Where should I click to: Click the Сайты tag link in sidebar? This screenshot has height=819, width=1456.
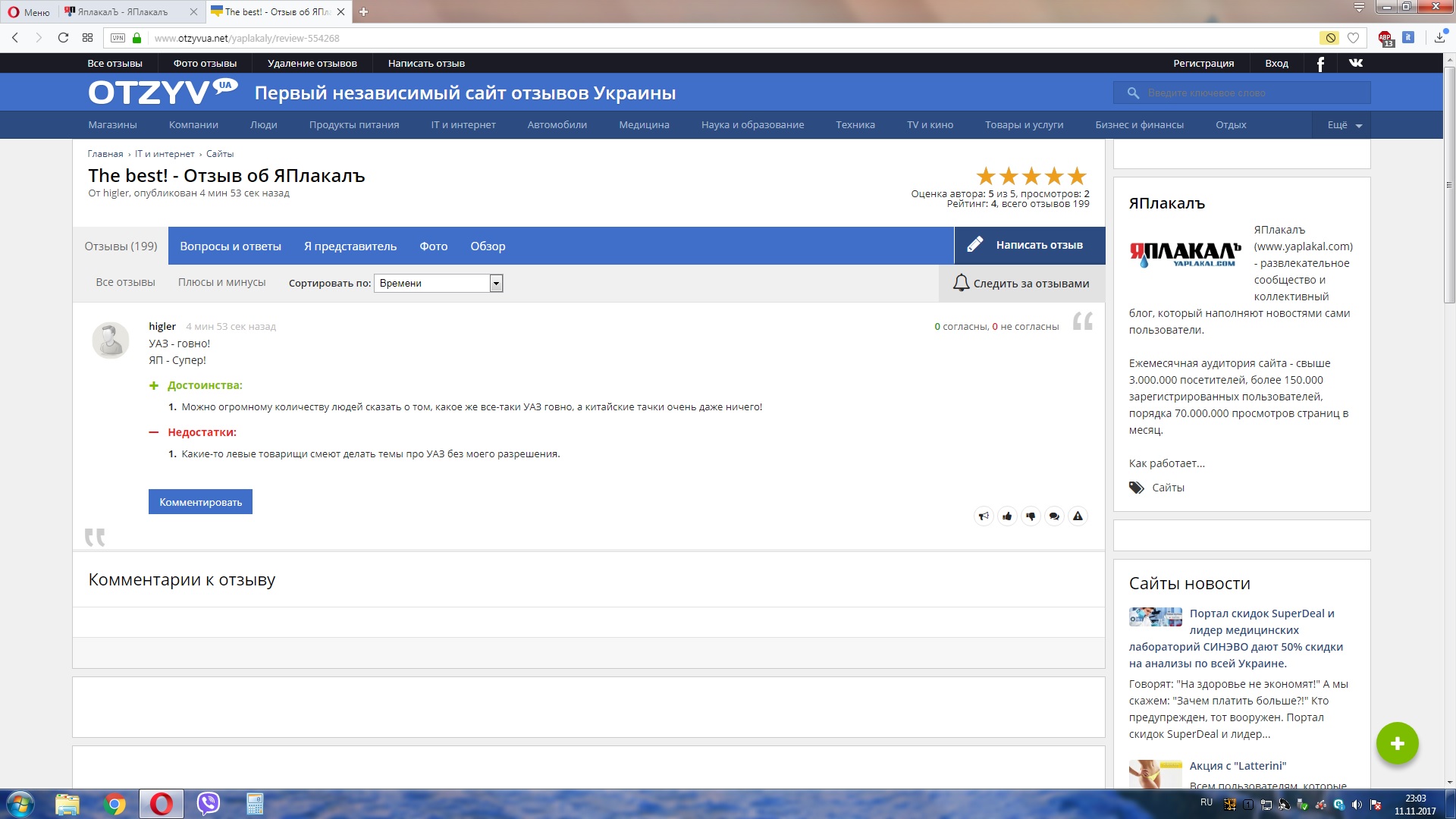point(1168,488)
